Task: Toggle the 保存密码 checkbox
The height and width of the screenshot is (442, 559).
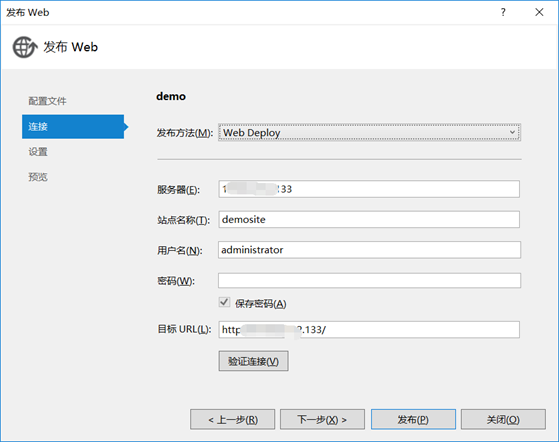Action: click(x=224, y=302)
